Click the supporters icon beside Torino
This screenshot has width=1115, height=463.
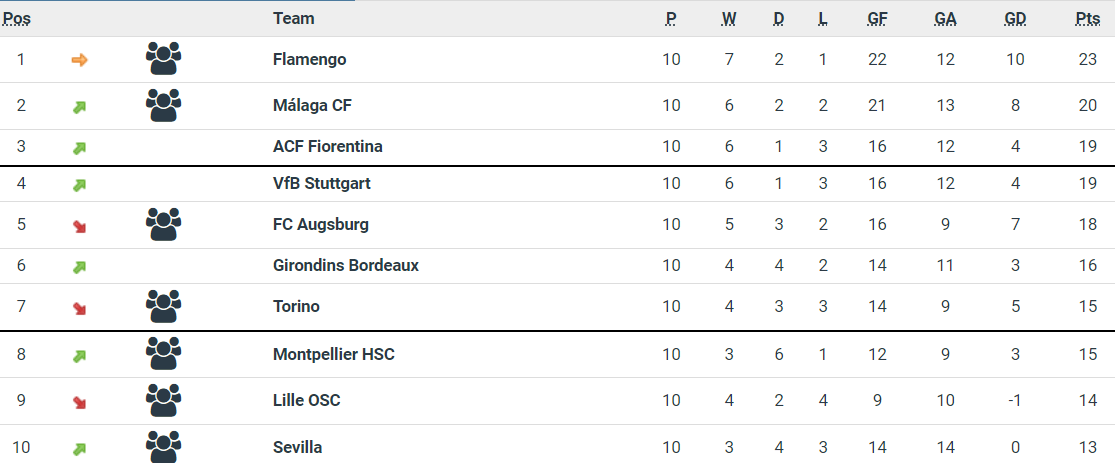pyautogui.click(x=163, y=306)
